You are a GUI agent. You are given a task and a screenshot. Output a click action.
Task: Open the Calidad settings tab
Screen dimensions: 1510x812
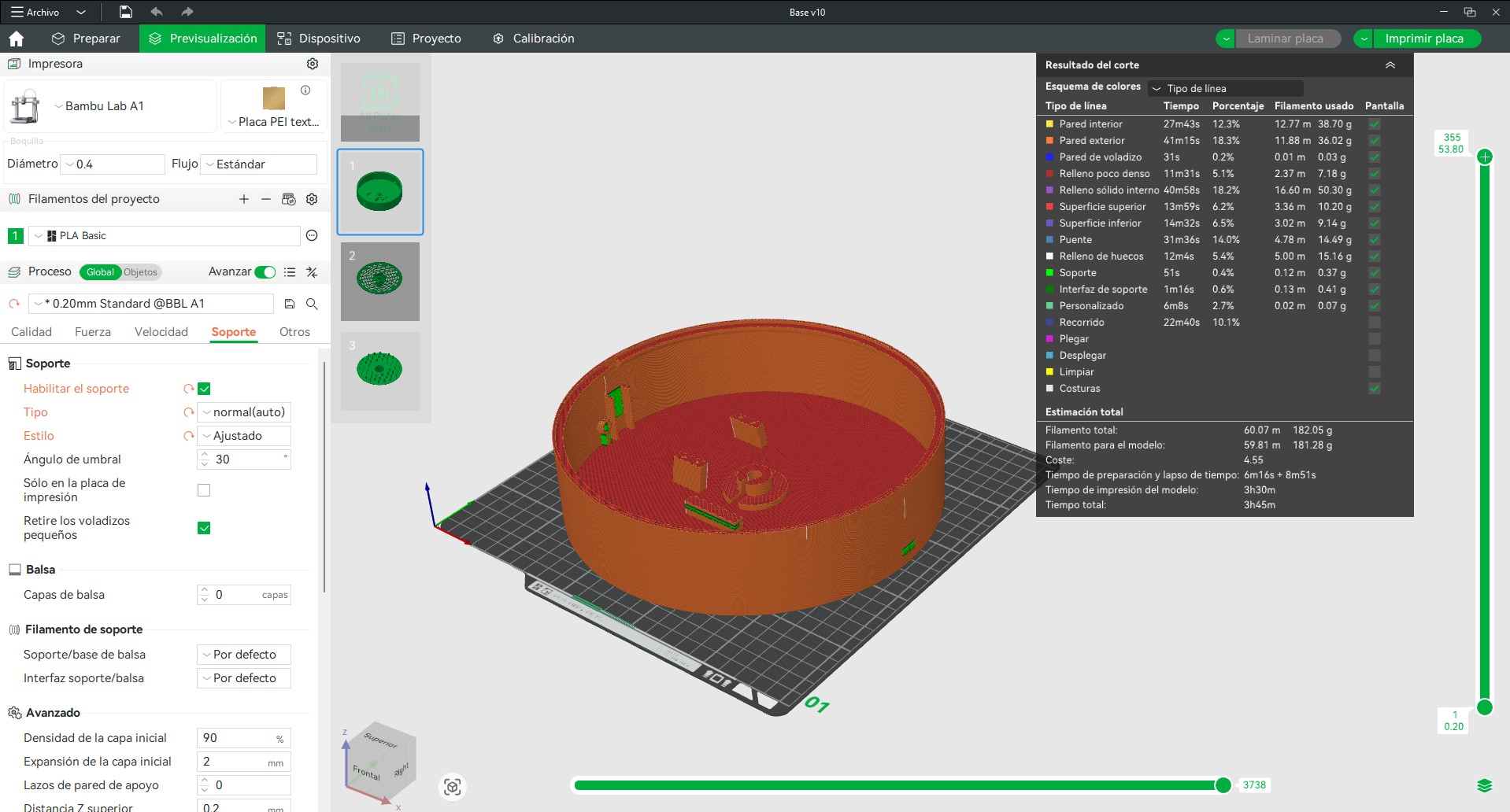[x=31, y=332]
